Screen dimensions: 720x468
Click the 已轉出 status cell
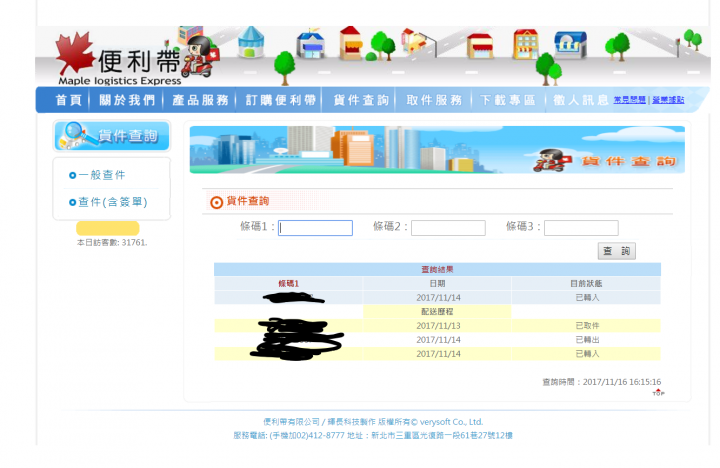(587, 340)
